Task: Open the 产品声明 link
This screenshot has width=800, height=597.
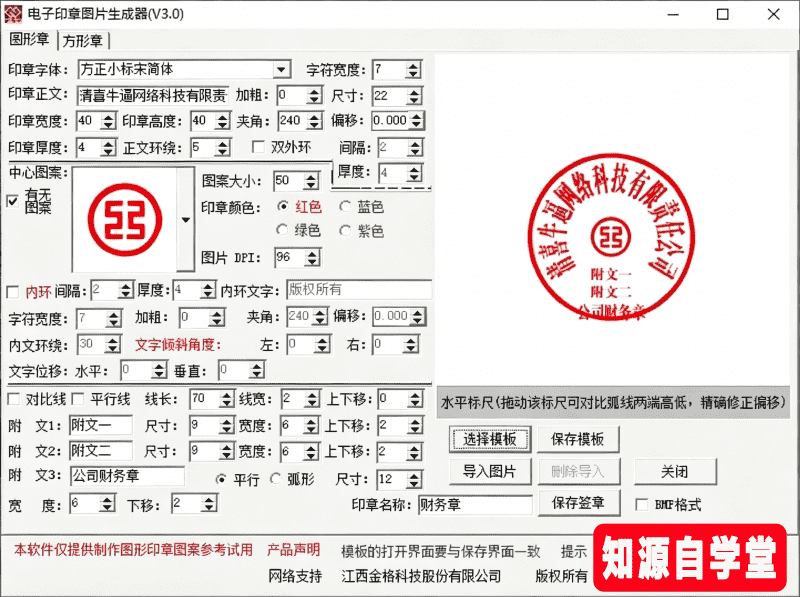Action: (293, 550)
